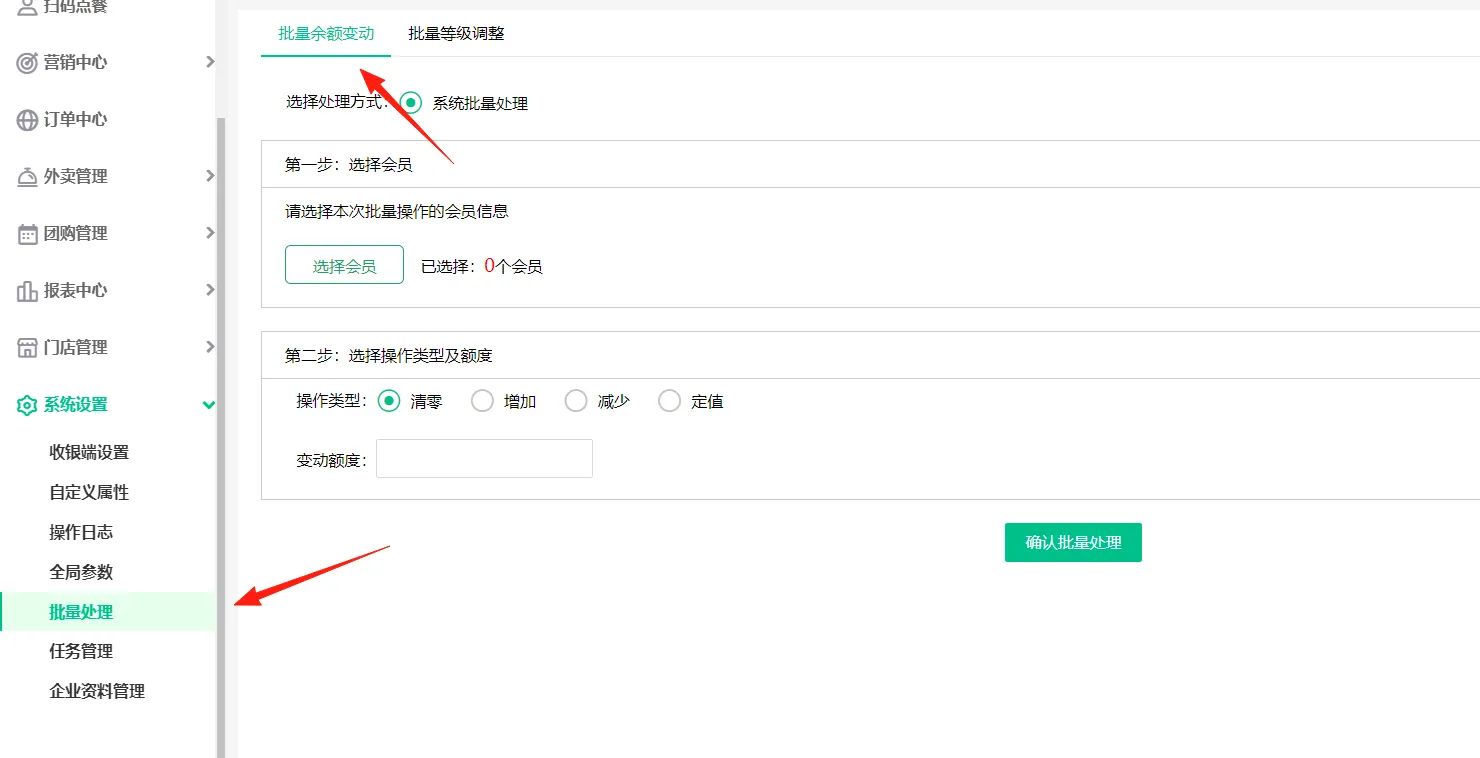The height and width of the screenshot is (758, 1480).
Task: Collapse the 系统设置 menu chevron
Action: tap(208, 405)
